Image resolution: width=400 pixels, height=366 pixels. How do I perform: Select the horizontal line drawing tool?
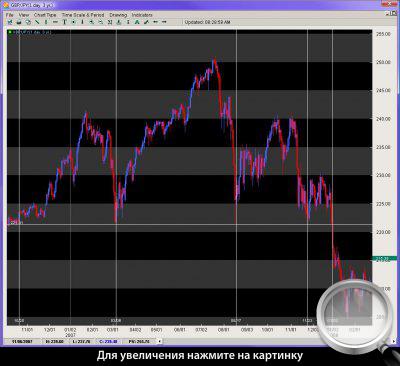tap(55, 22)
